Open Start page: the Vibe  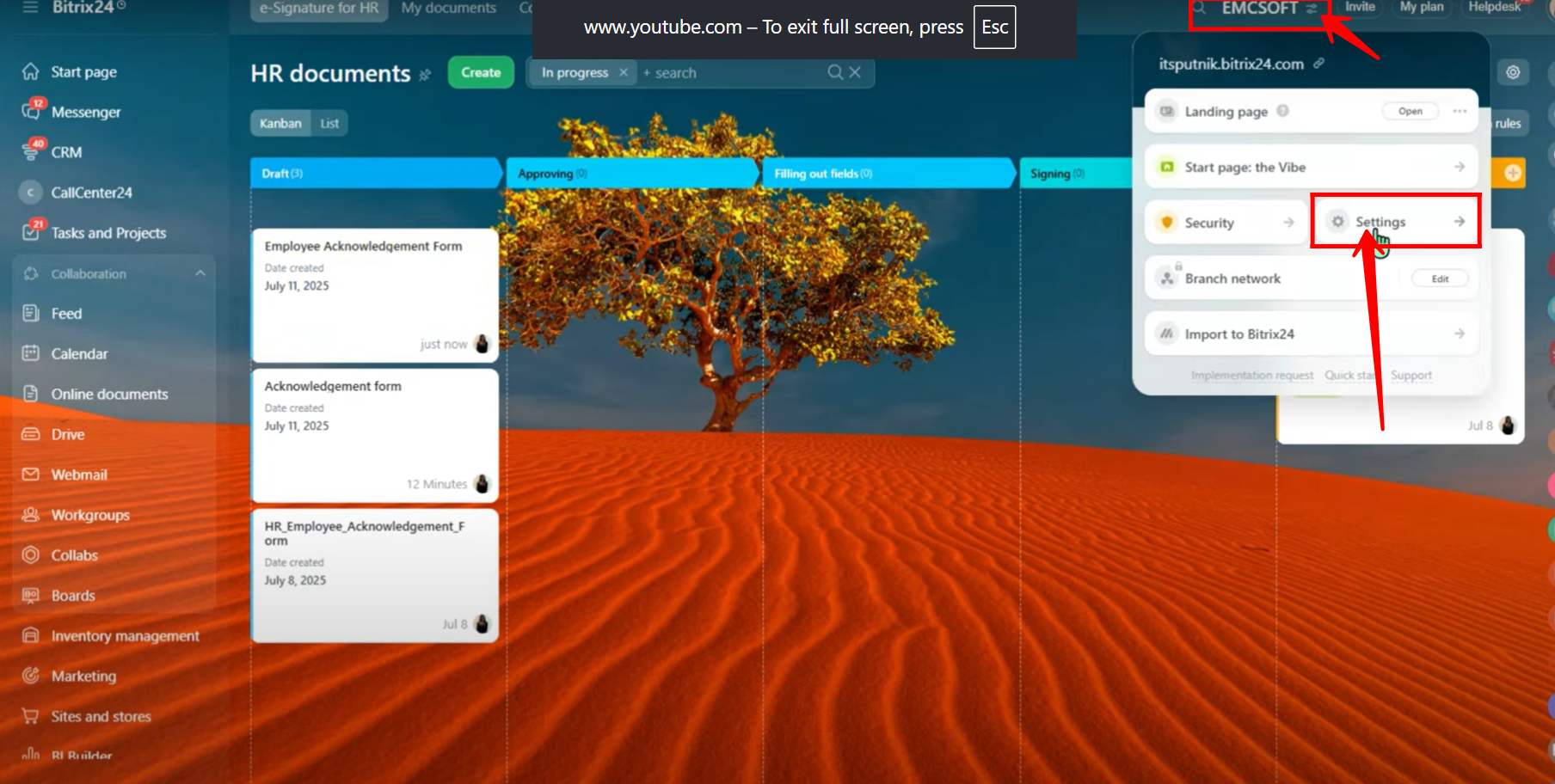pos(1311,167)
